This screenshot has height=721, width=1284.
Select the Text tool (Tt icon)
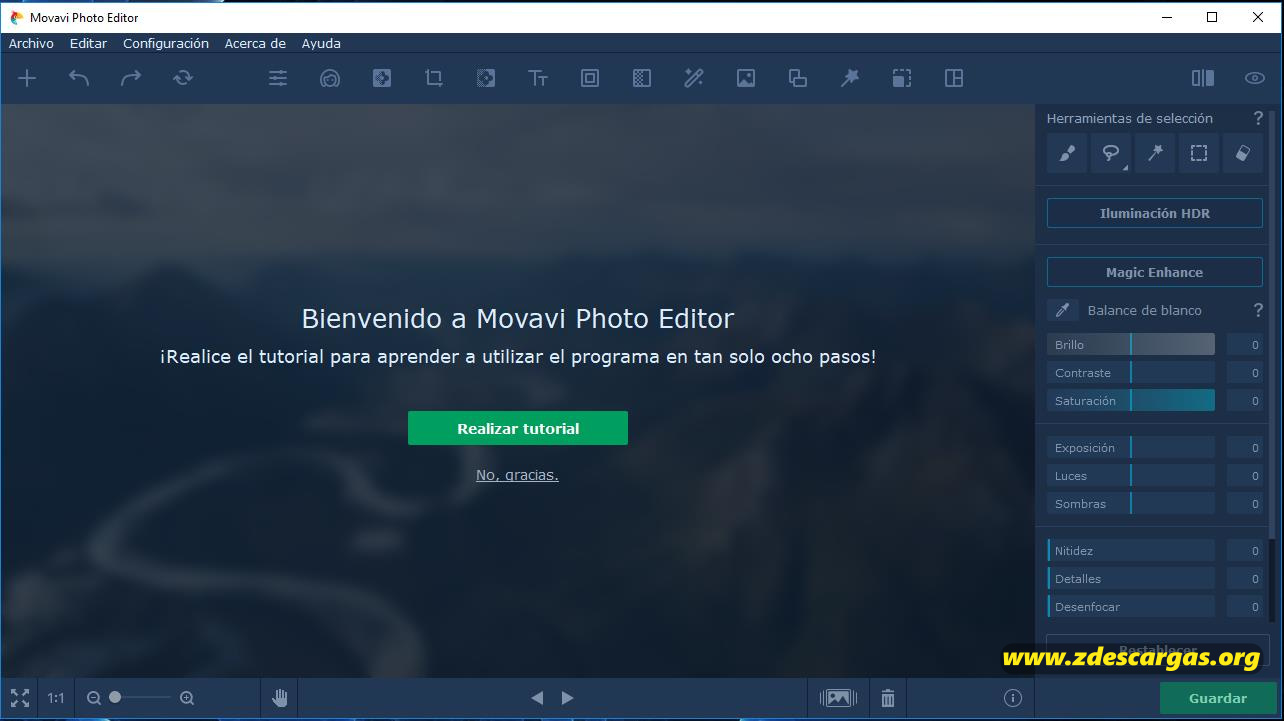pyautogui.click(x=538, y=78)
